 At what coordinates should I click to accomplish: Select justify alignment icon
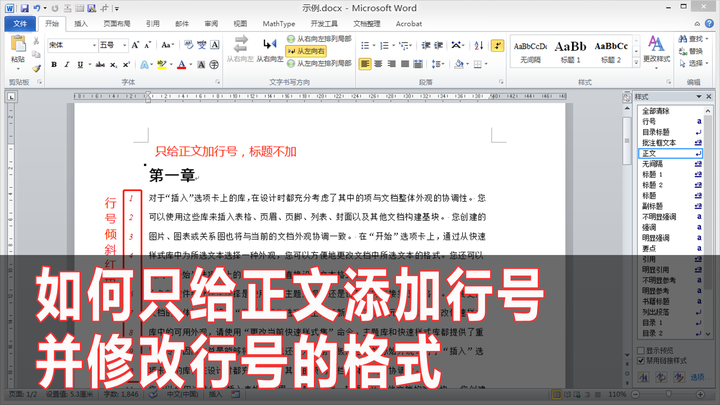[405, 64]
